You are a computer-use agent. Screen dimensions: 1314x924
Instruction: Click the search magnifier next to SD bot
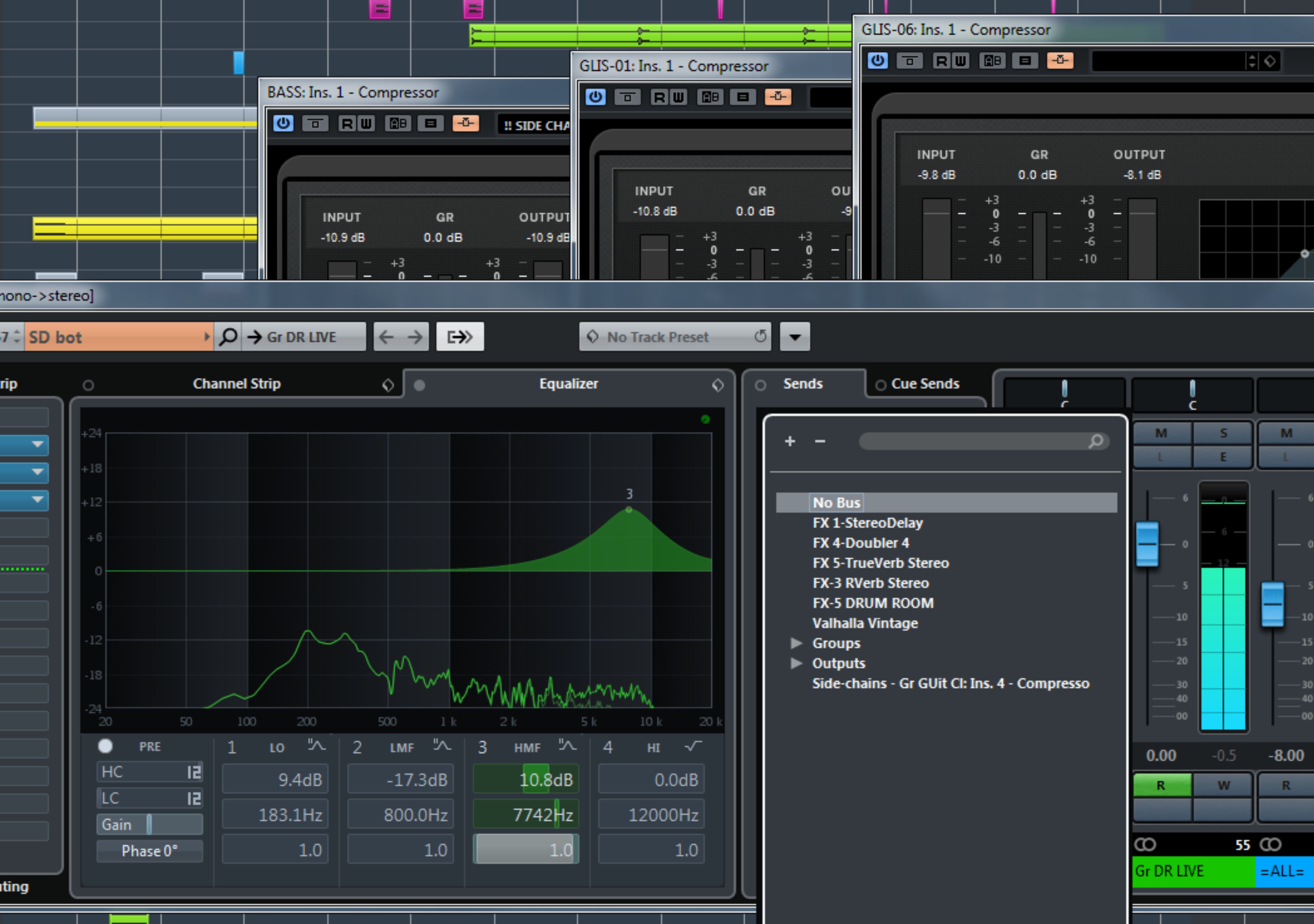point(228,336)
